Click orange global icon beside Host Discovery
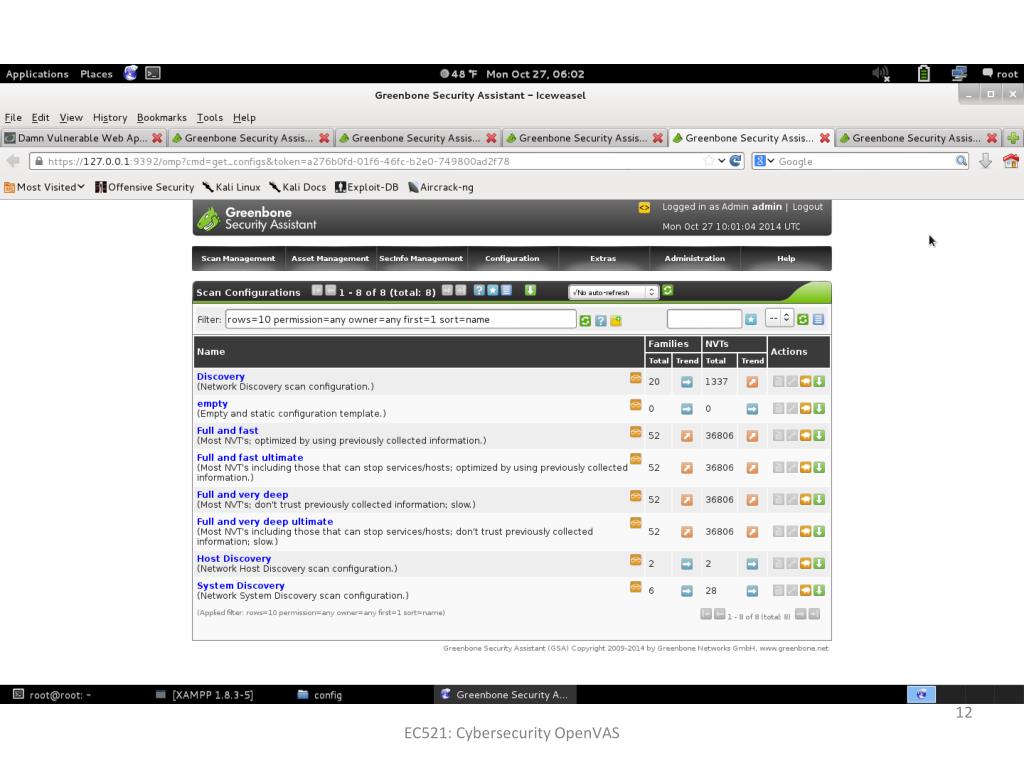Image resolution: width=1024 pixels, height=768 pixels. 635,560
